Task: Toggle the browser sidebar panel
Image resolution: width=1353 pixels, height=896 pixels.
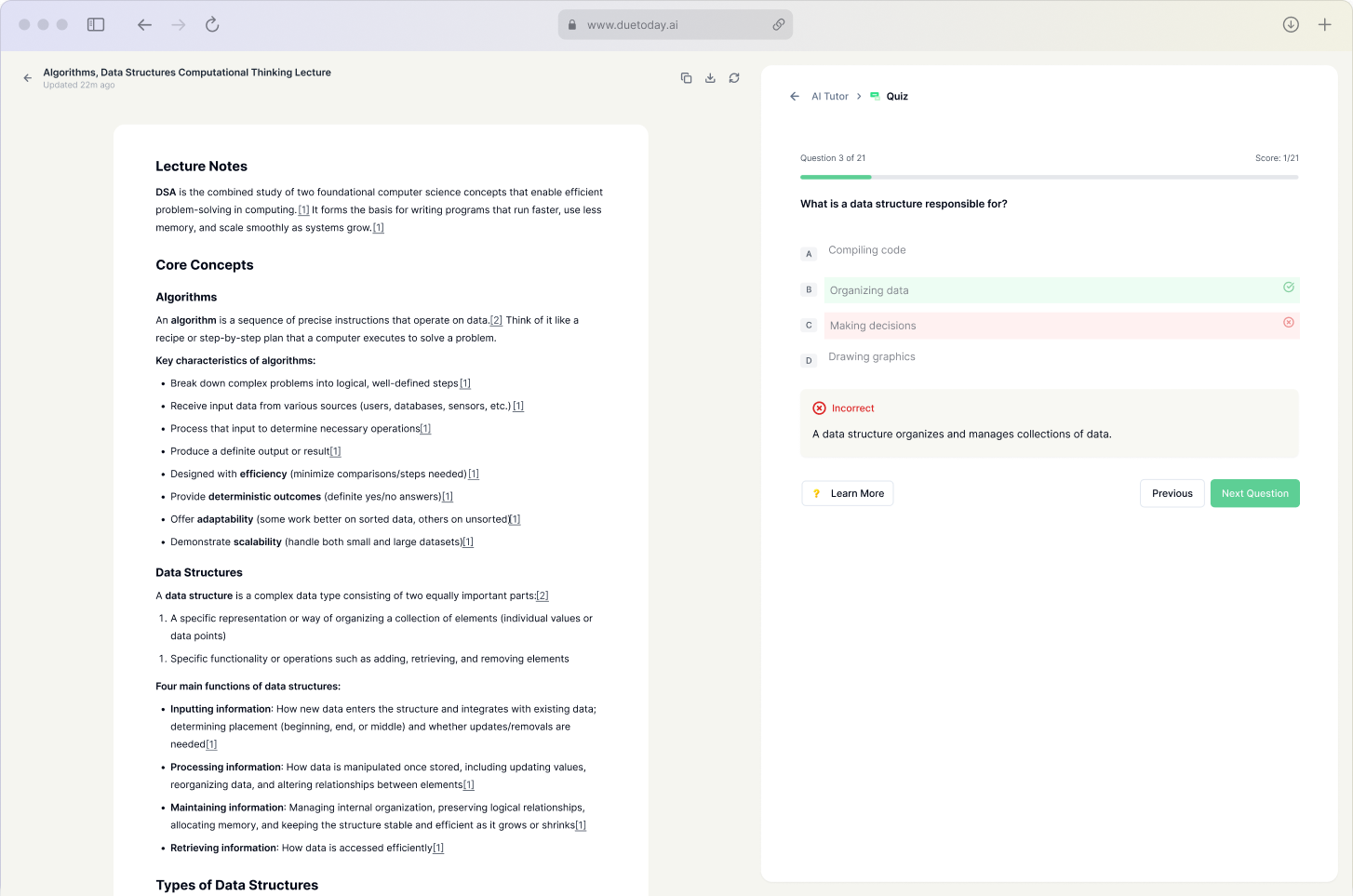Action: 96,25
